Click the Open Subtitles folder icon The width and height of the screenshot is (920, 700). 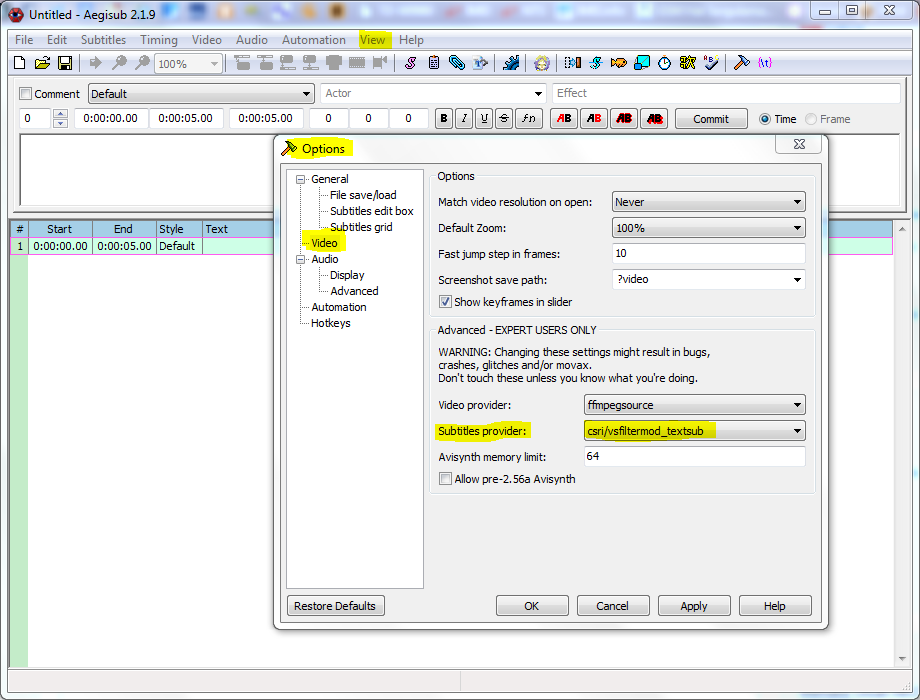coord(42,63)
